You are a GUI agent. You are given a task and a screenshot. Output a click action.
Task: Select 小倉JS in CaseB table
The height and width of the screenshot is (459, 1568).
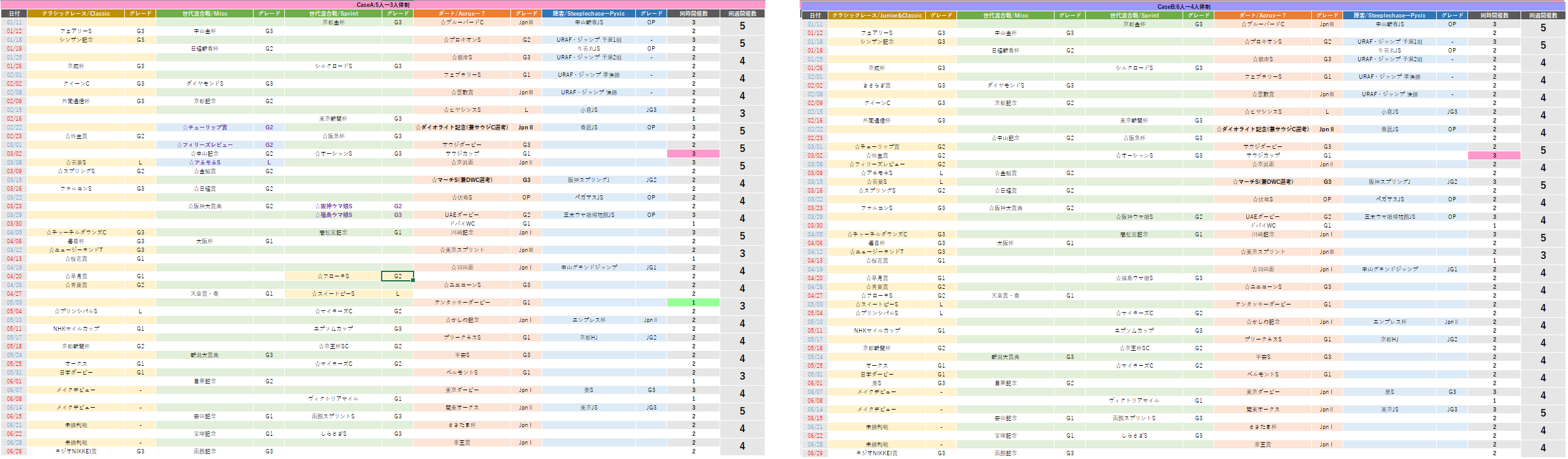coord(1389,111)
